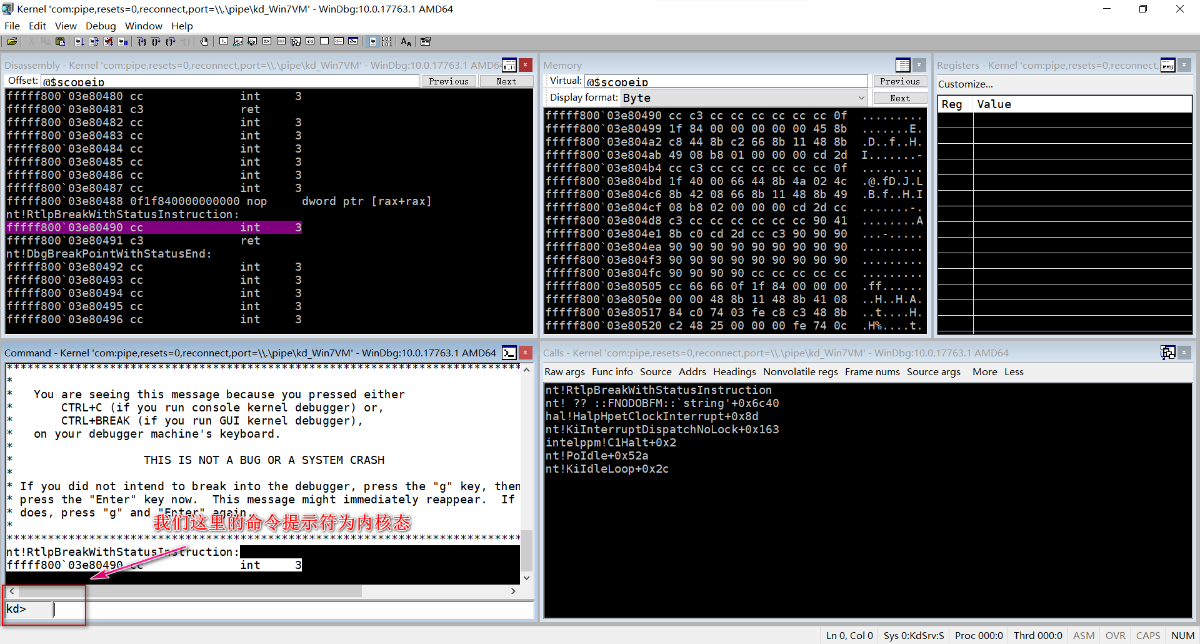Open the Debug menu

(x=100, y=25)
